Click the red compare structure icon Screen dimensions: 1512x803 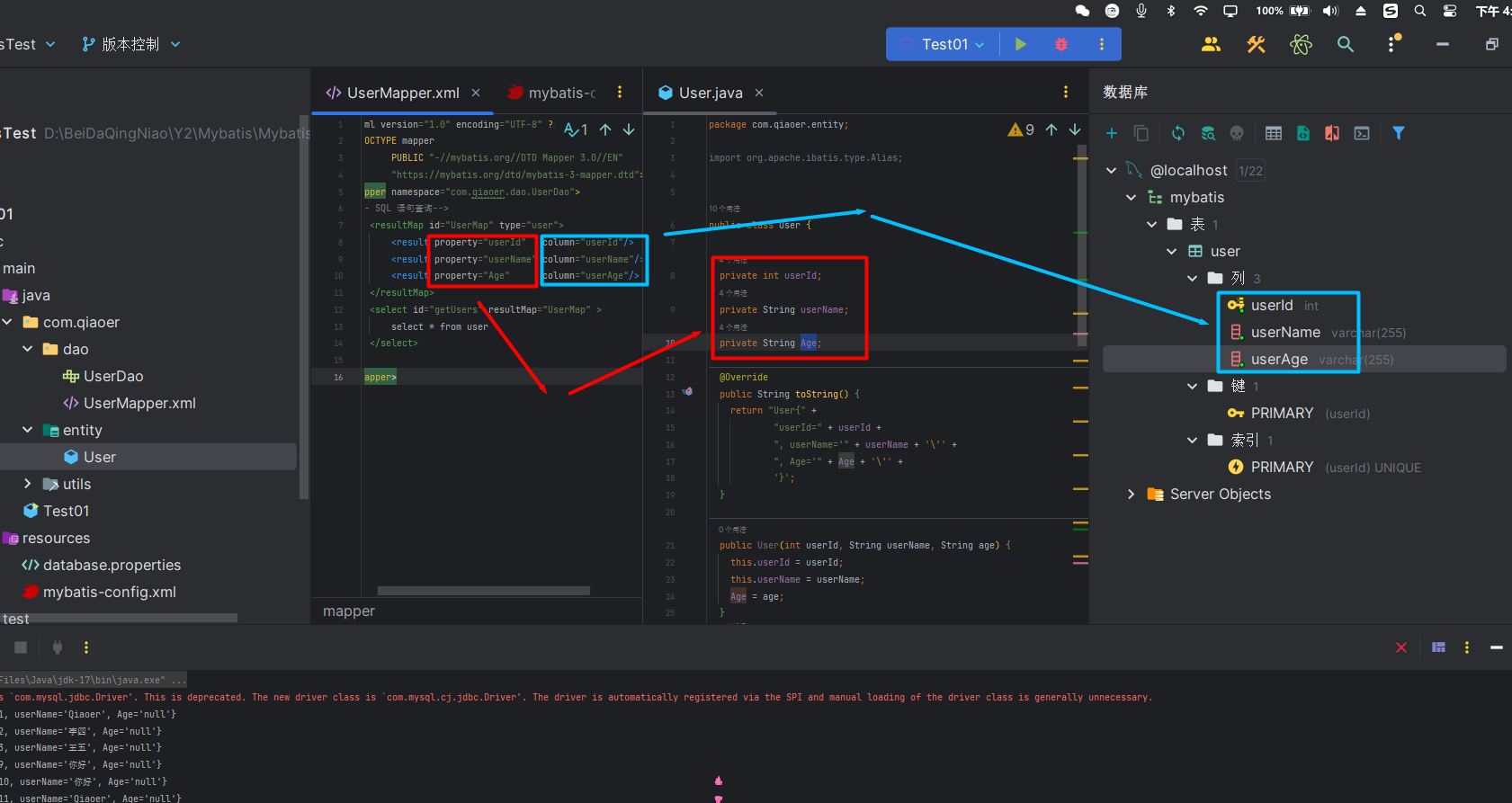(1332, 133)
